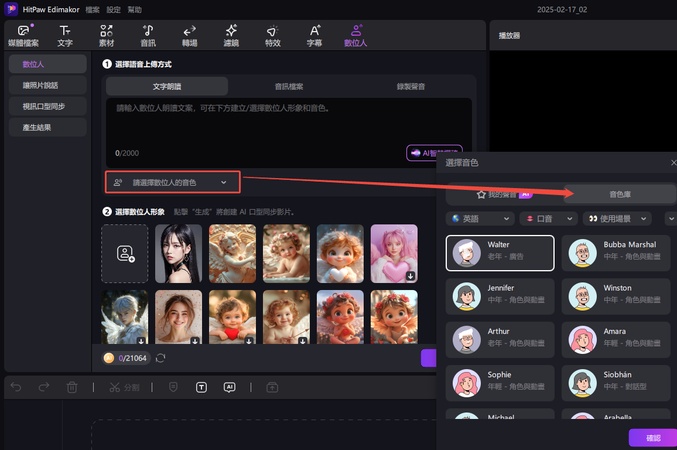677x450 pixels.
Task: Open the 數位人 avatar tab
Action: coord(355,36)
